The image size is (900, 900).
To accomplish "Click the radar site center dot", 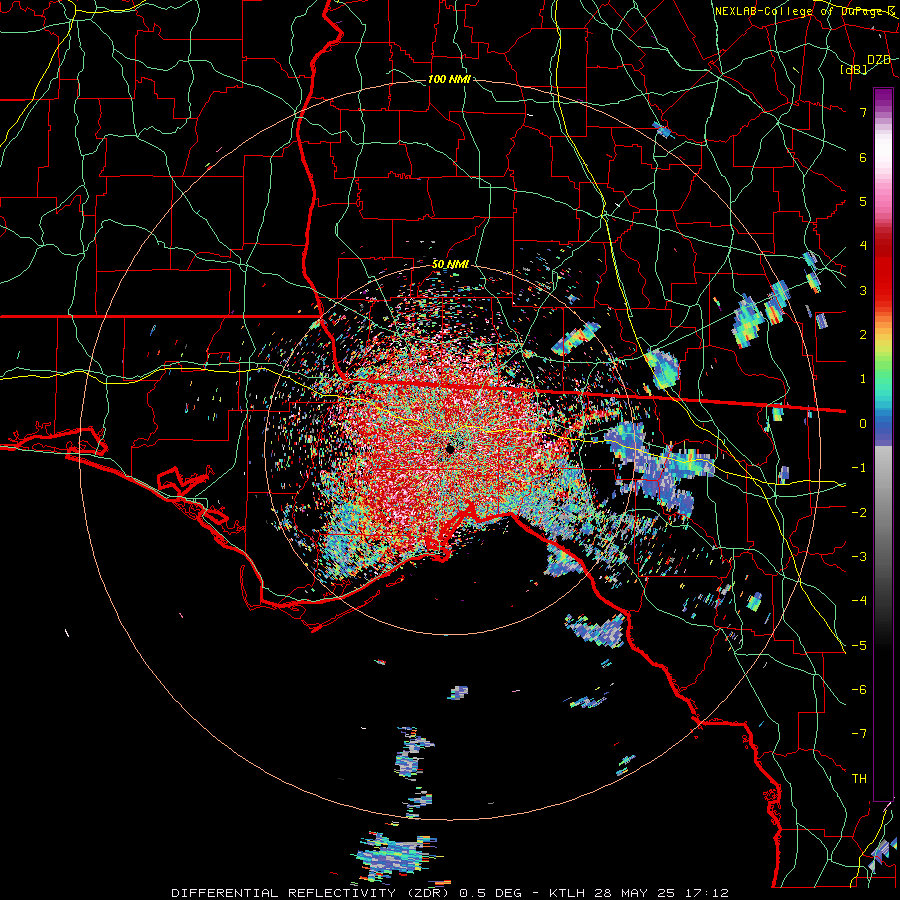I will [450, 449].
